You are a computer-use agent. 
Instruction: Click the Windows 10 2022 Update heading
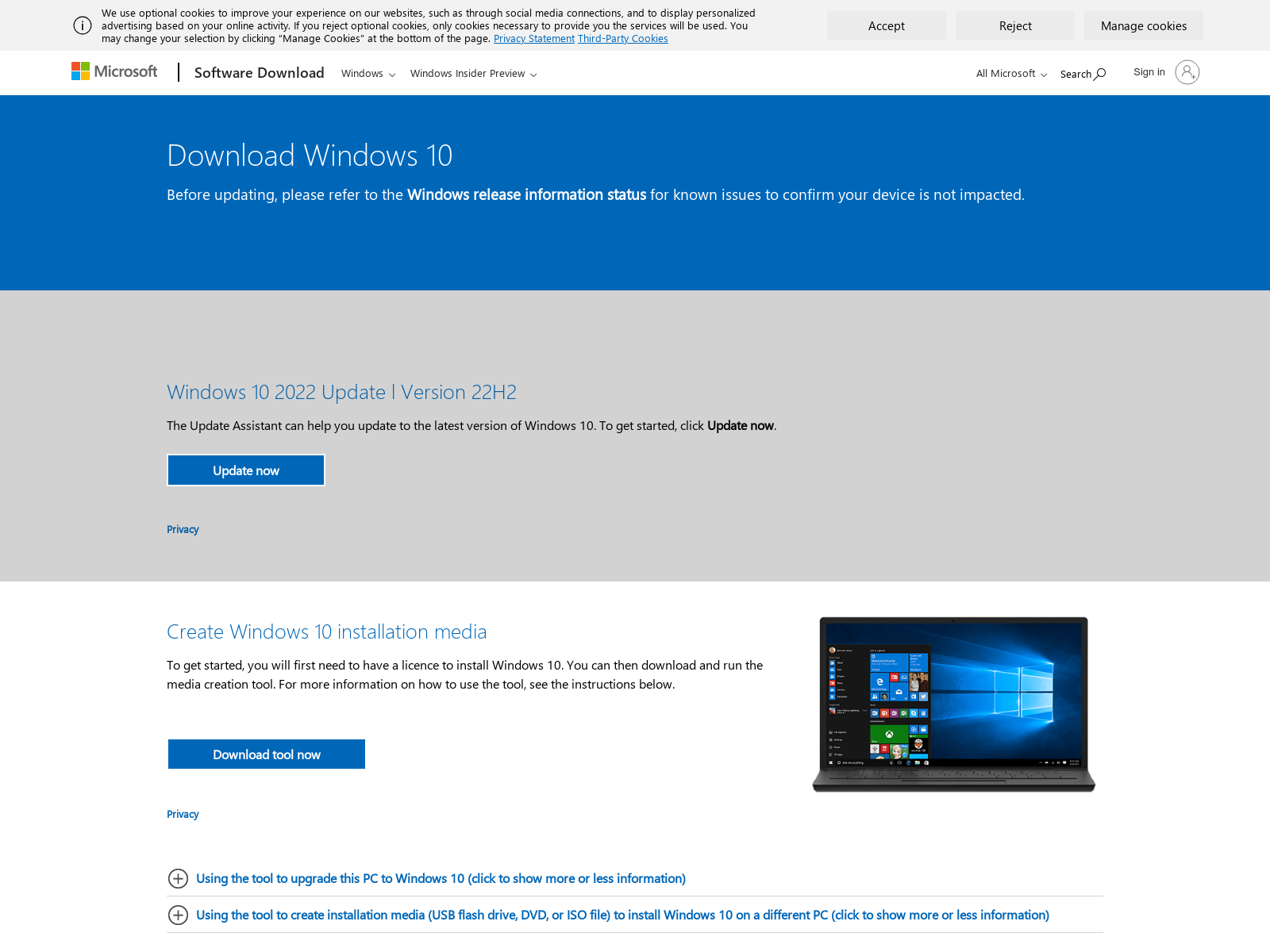coord(341,392)
